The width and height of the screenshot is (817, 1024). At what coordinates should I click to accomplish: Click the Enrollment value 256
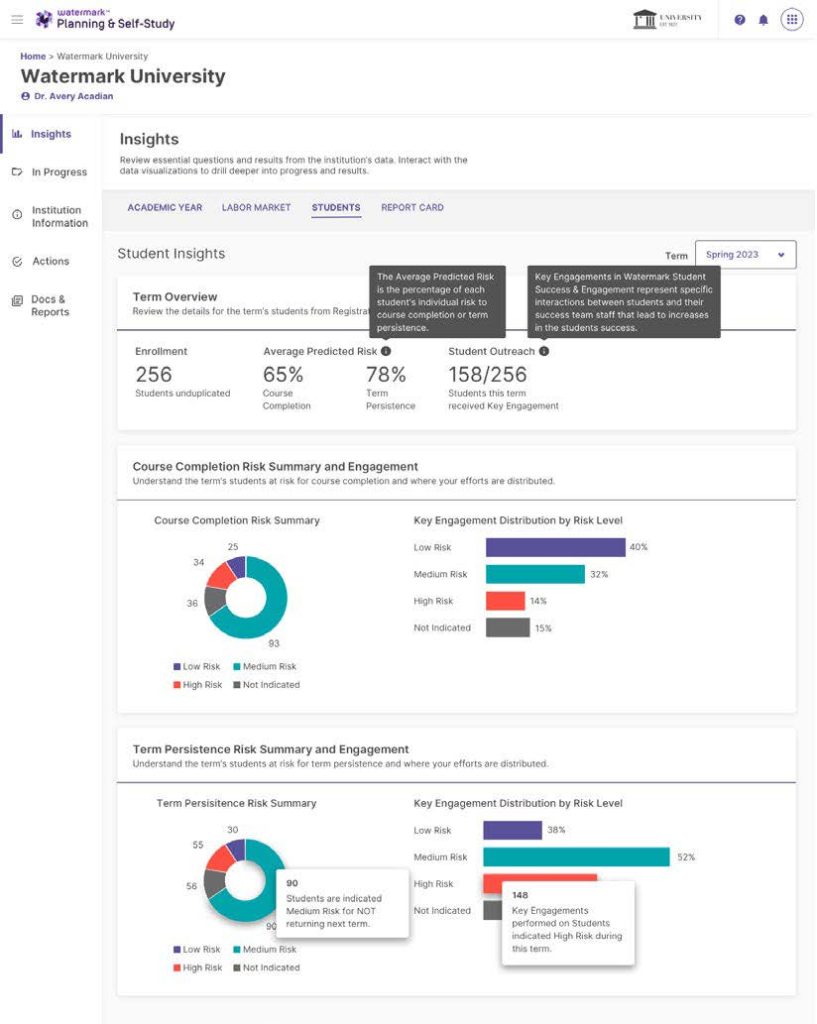point(153,374)
